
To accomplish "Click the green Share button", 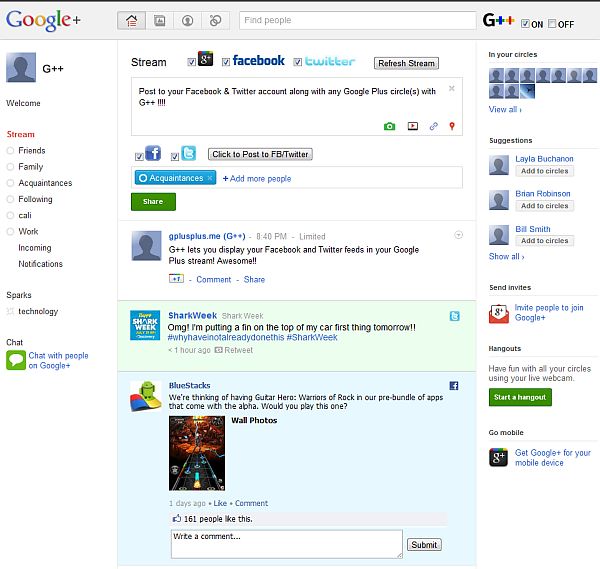I will [153, 201].
